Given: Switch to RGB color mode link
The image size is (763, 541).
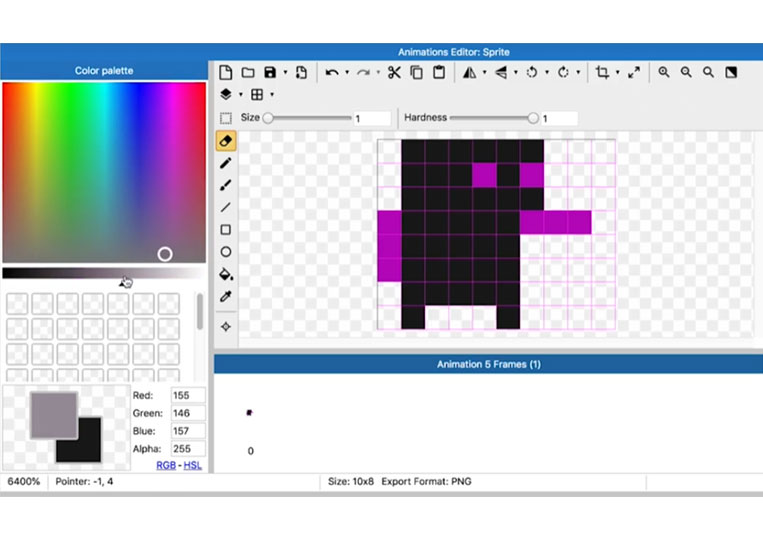Looking at the screenshot, I should (166, 465).
